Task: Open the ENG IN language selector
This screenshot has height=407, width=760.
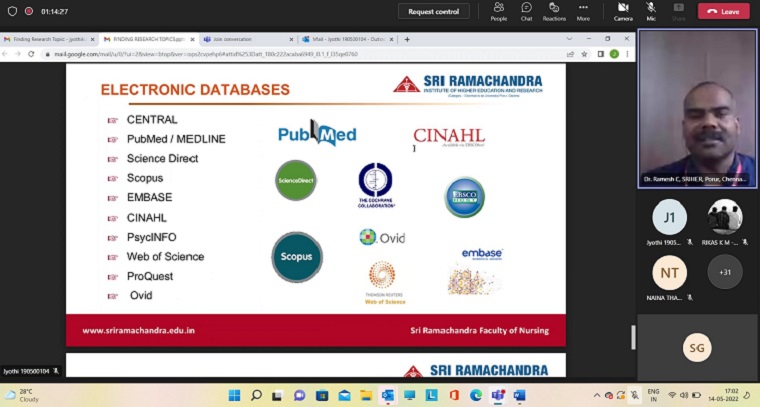Action: pos(653,395)
